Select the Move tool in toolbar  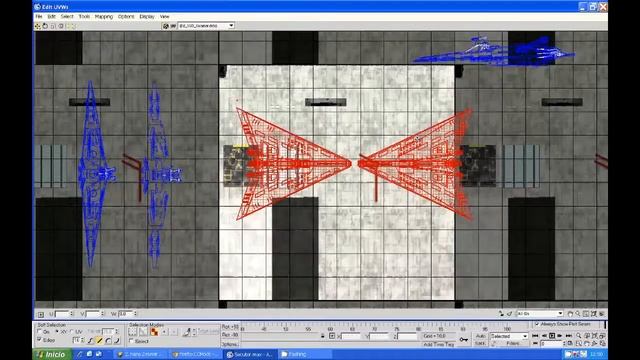pos(38,26)
